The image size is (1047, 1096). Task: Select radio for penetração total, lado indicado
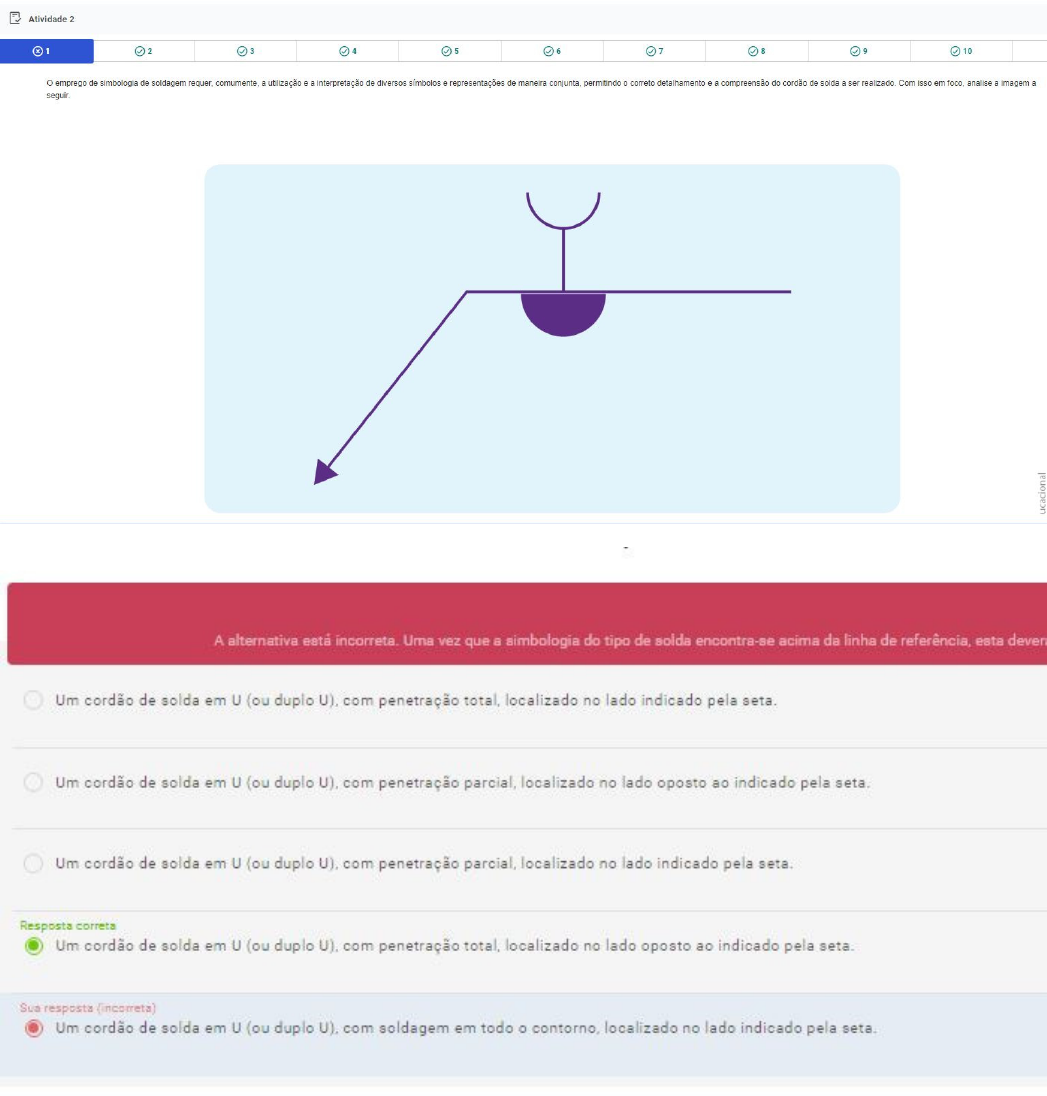pos(33,701)
